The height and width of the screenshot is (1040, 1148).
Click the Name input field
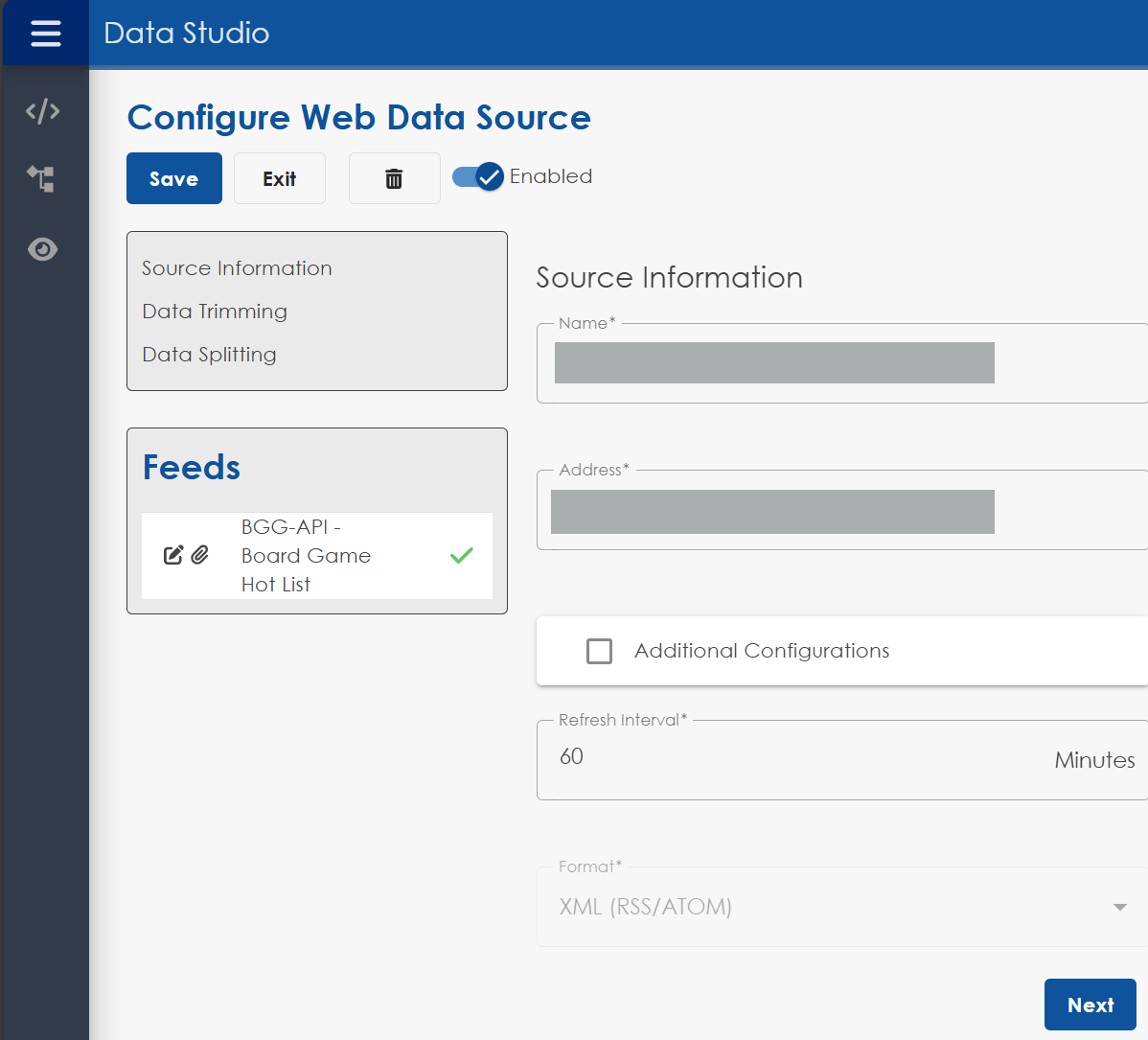pyautogui.click(x=773, y=363)
